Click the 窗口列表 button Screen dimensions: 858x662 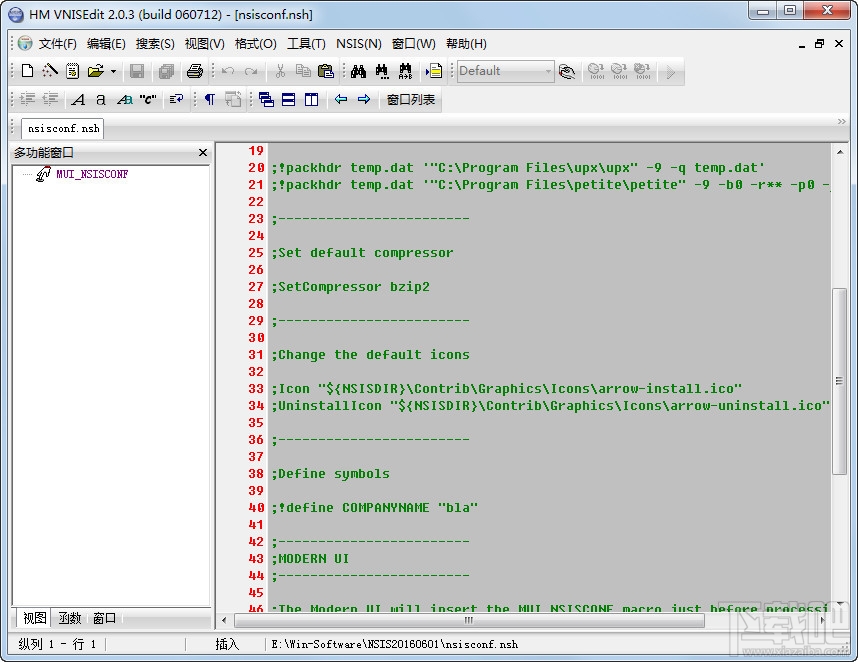pyautogui.click(x=412, y=99)
